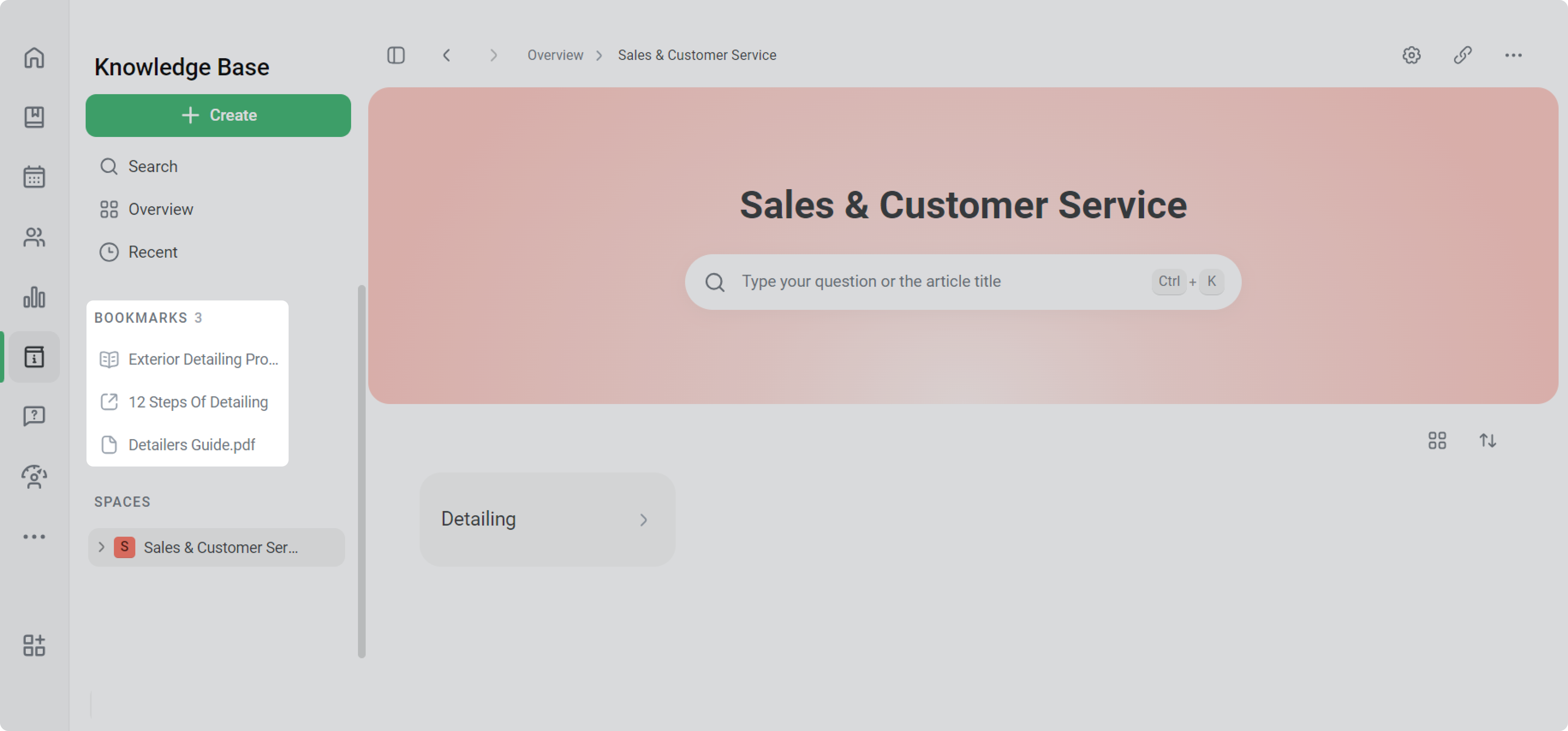This screenshot has height=731, width=1568.
Task: Open the People icon in sidebar
Action: (34, 237)
